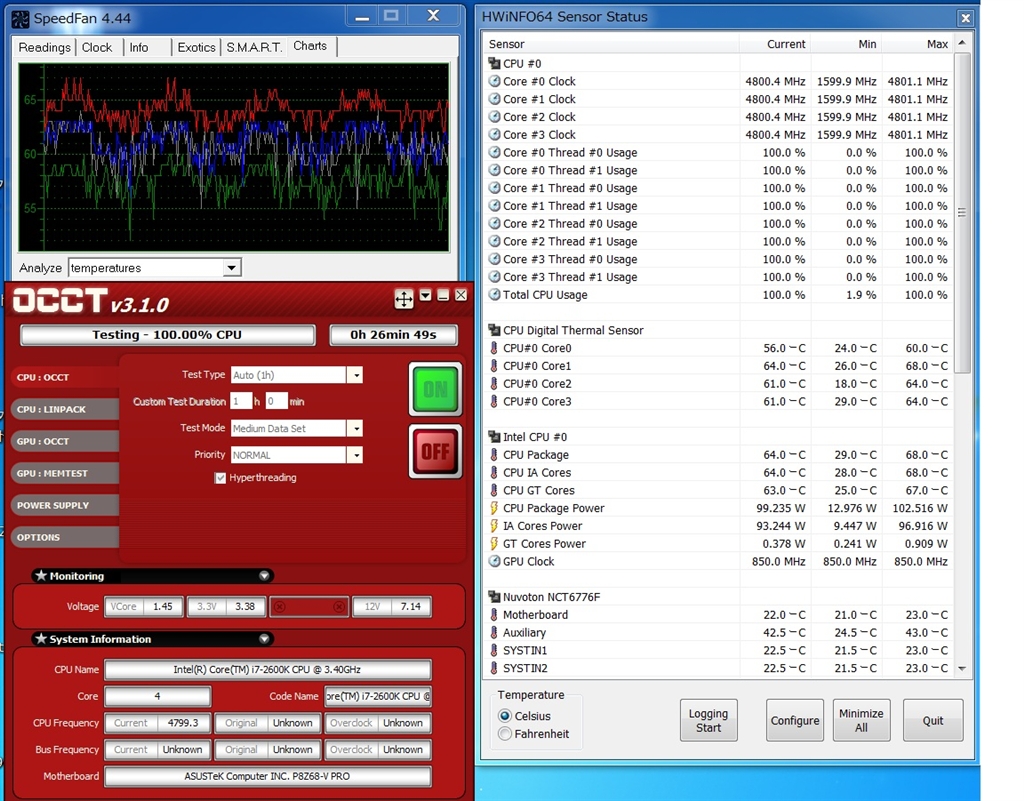
Task: Click the SpeedFan title bar app icon
Action: point(20,18)
